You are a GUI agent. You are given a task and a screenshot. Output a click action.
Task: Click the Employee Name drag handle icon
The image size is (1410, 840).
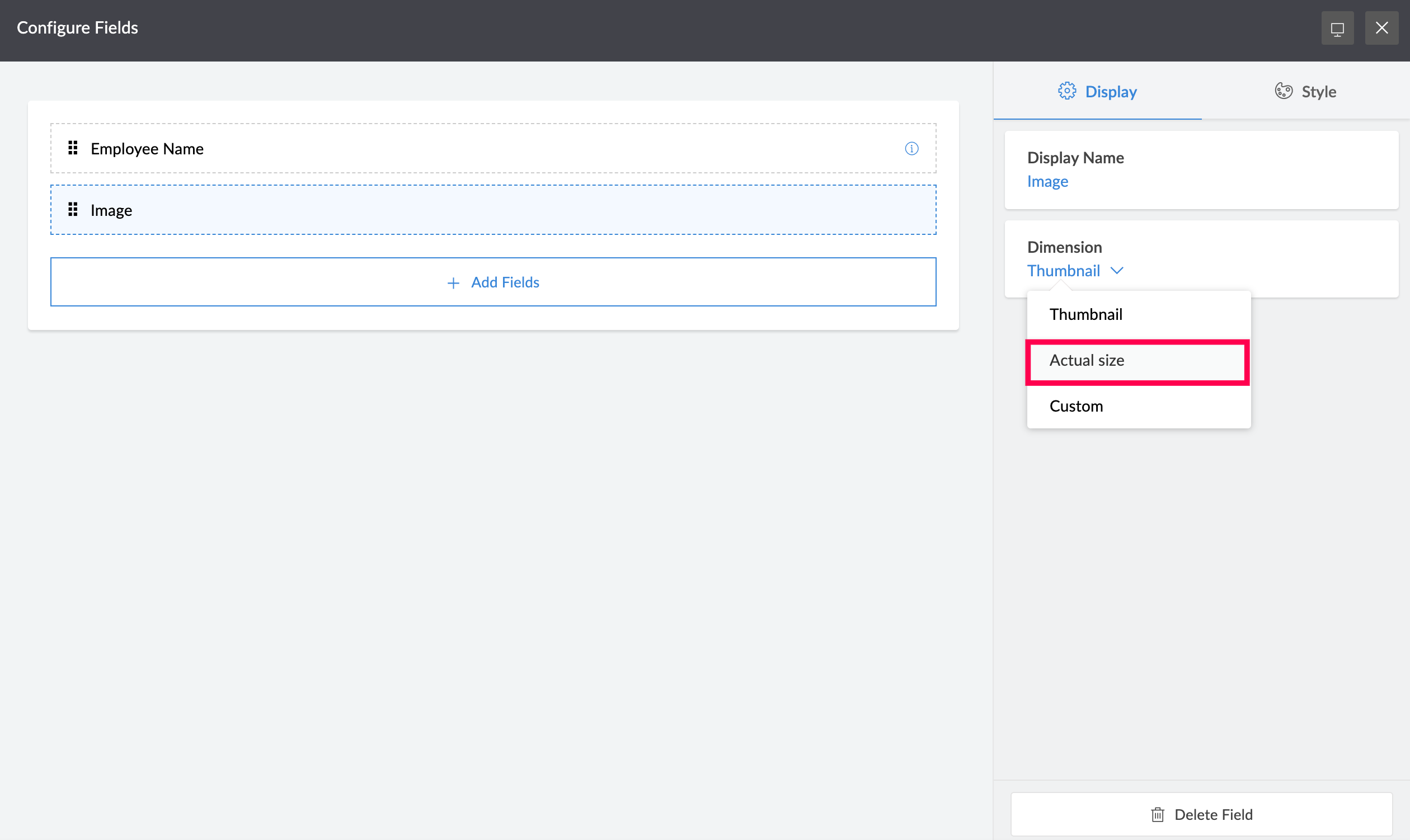(73, 148)
